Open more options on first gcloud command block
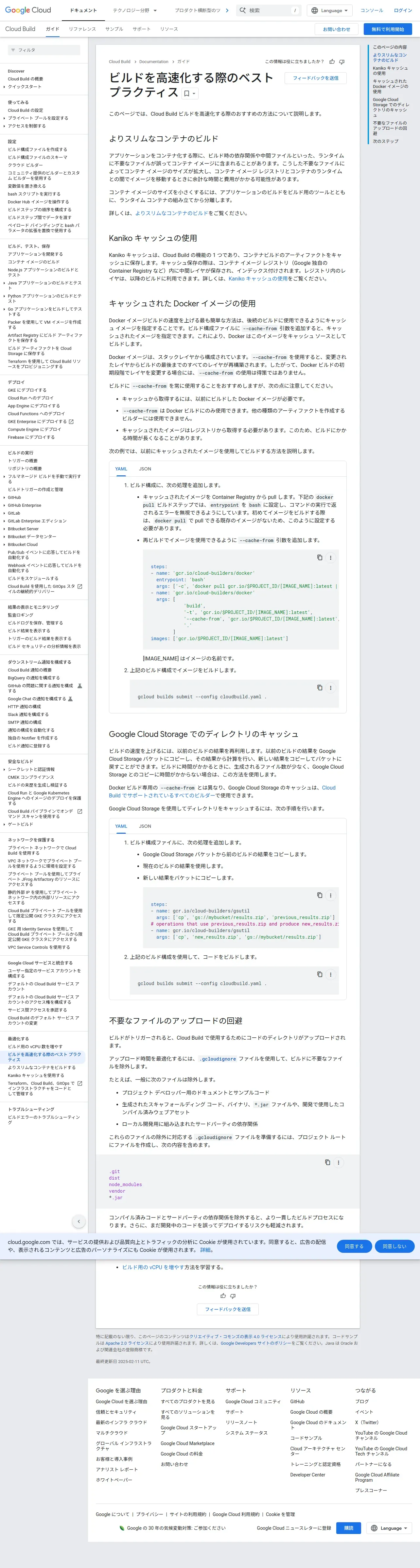Screen dimensions: 420x1568 pyautogui.click(x=330, y=688)
